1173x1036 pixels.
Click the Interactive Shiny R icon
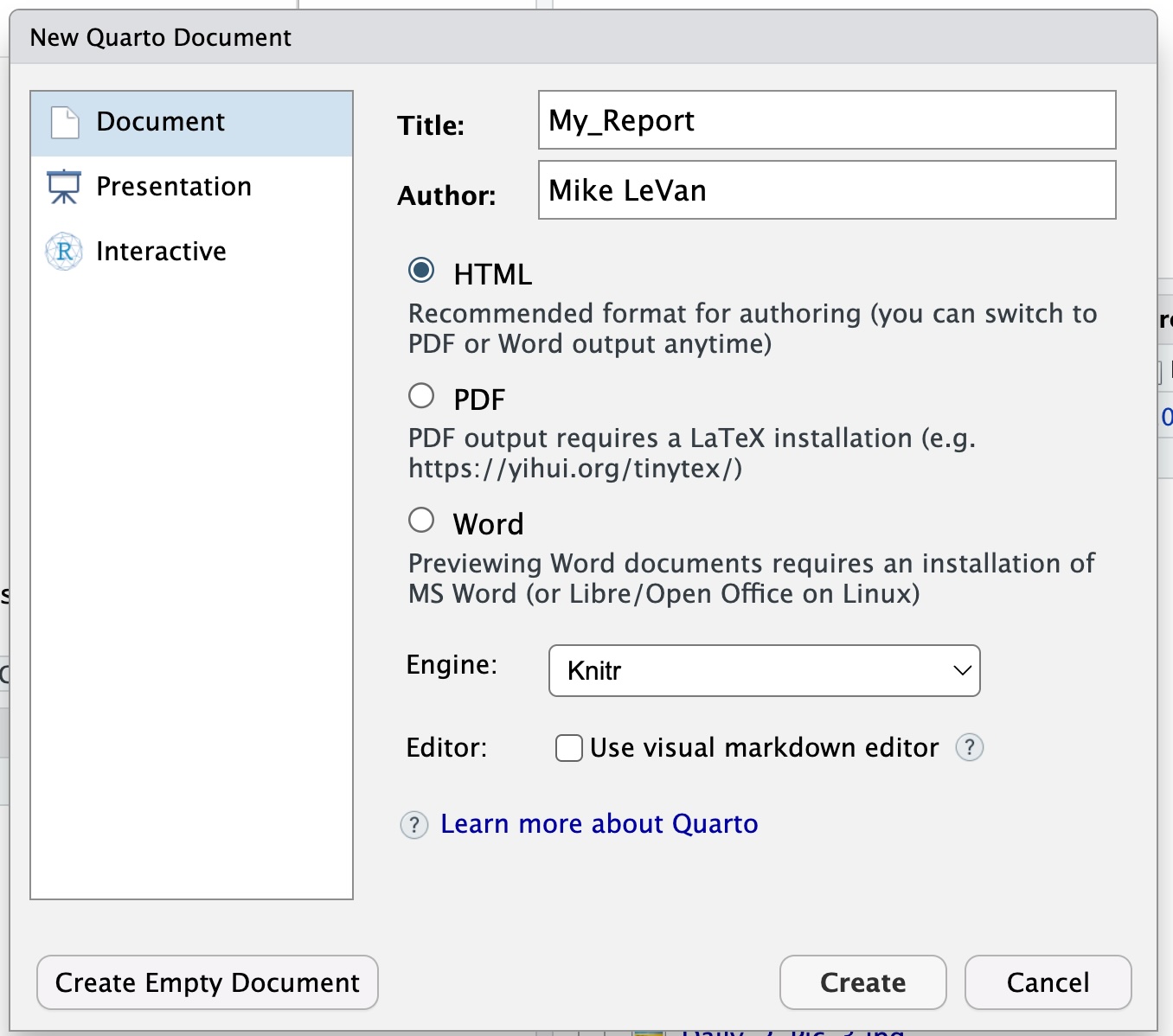(64, 252)
